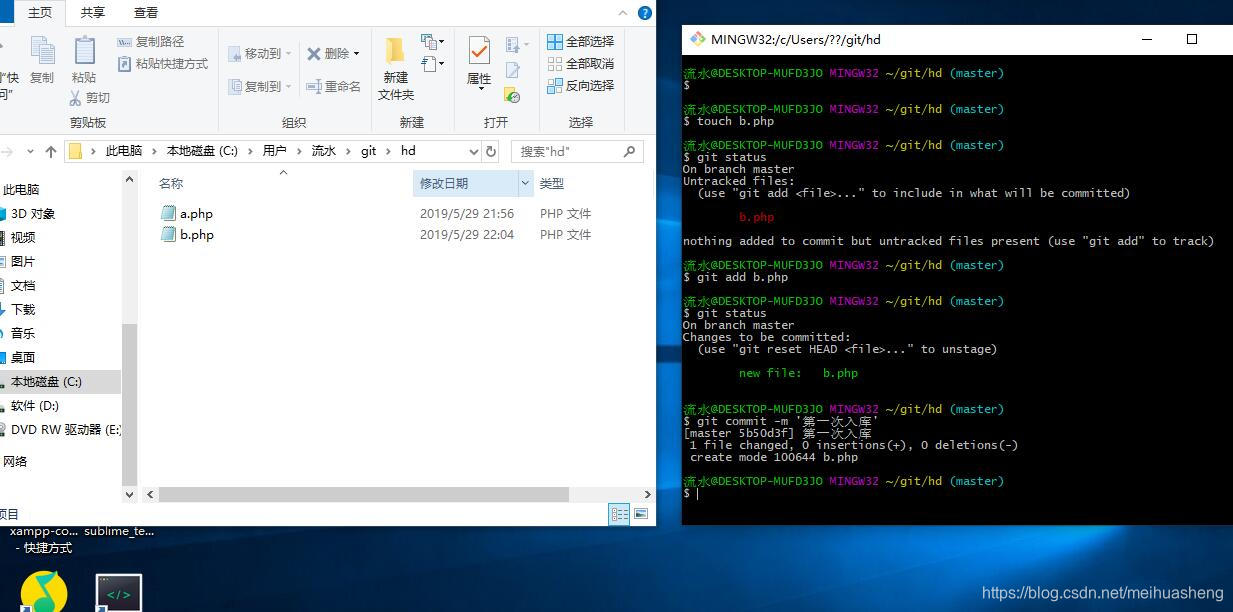Select 视频 in navigation pane
1233x612 pixels.
coord(23,237)
